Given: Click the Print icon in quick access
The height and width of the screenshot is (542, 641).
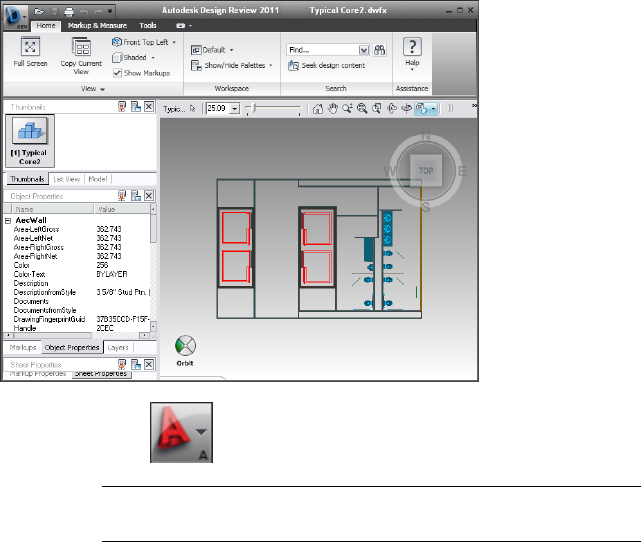Looking at the screenshot, I should (x=69, y=11).
